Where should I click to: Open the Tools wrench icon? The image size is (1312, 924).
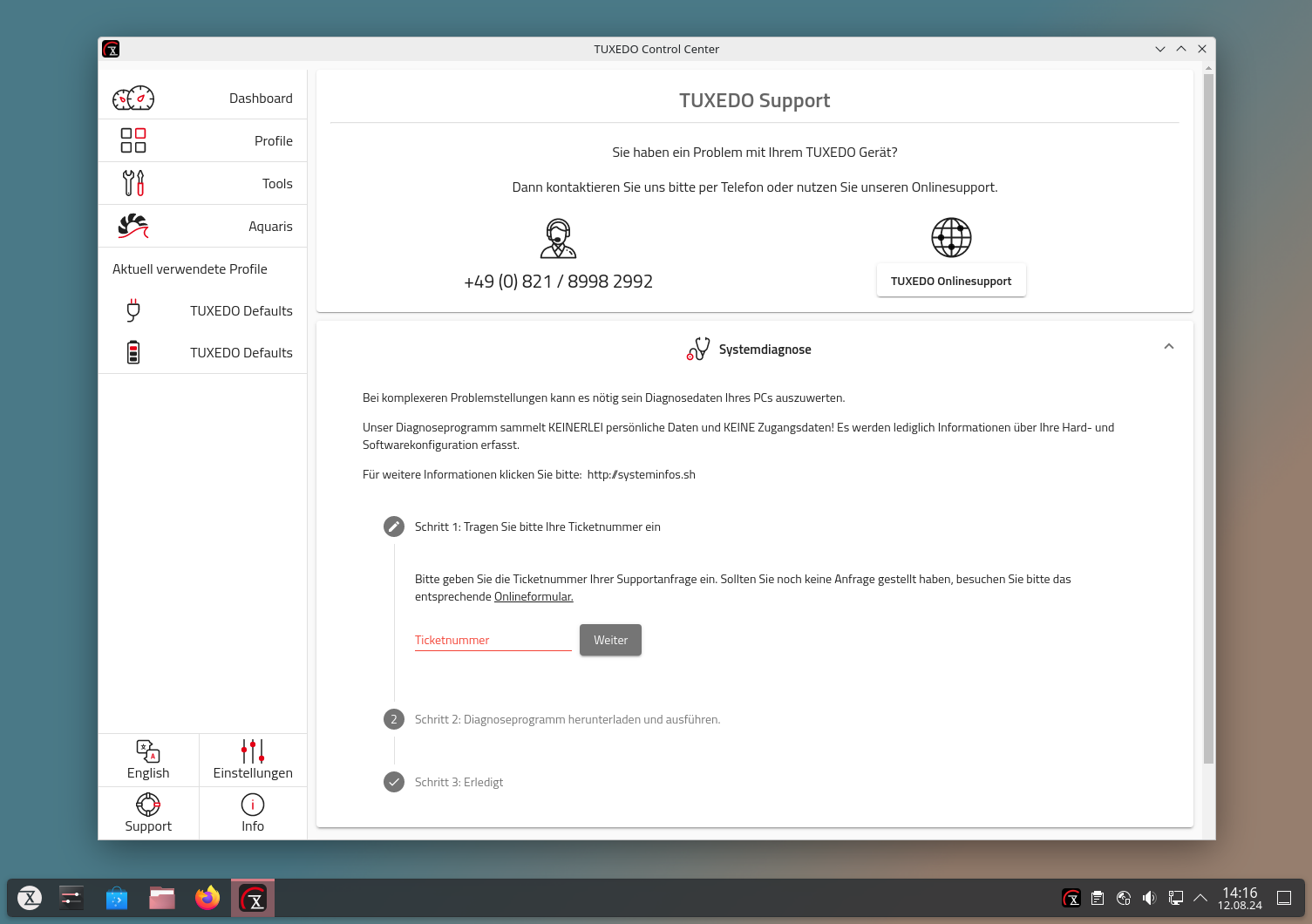(133, 183)
